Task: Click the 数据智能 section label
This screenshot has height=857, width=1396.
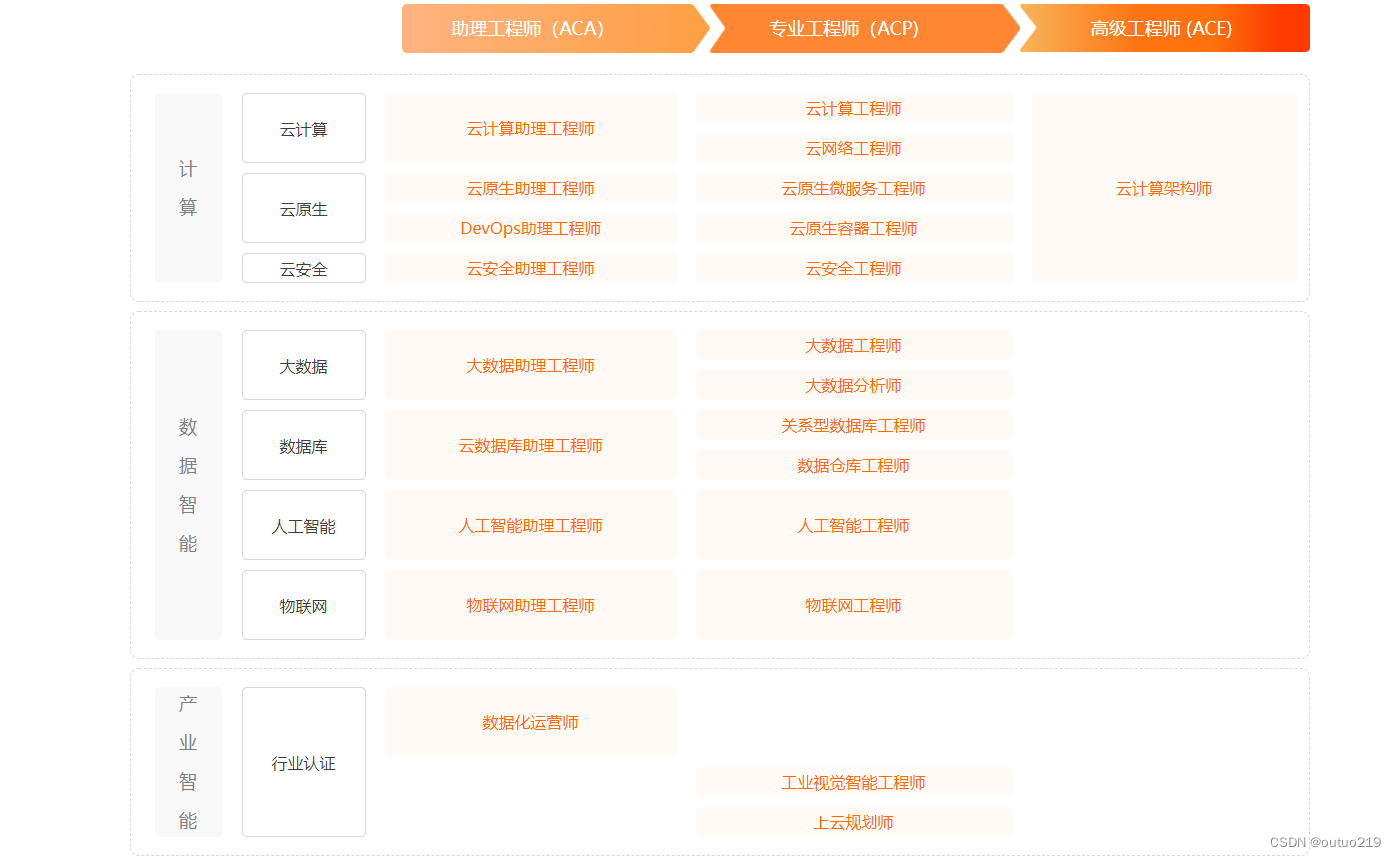Action: [188, 485]
